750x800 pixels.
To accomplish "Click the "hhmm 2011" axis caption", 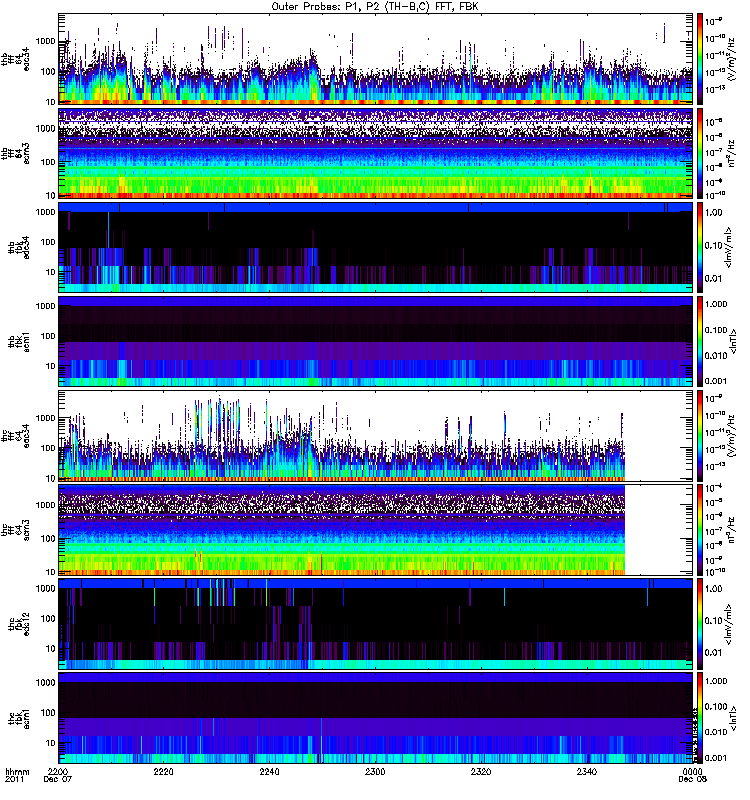I will (17, 776).
